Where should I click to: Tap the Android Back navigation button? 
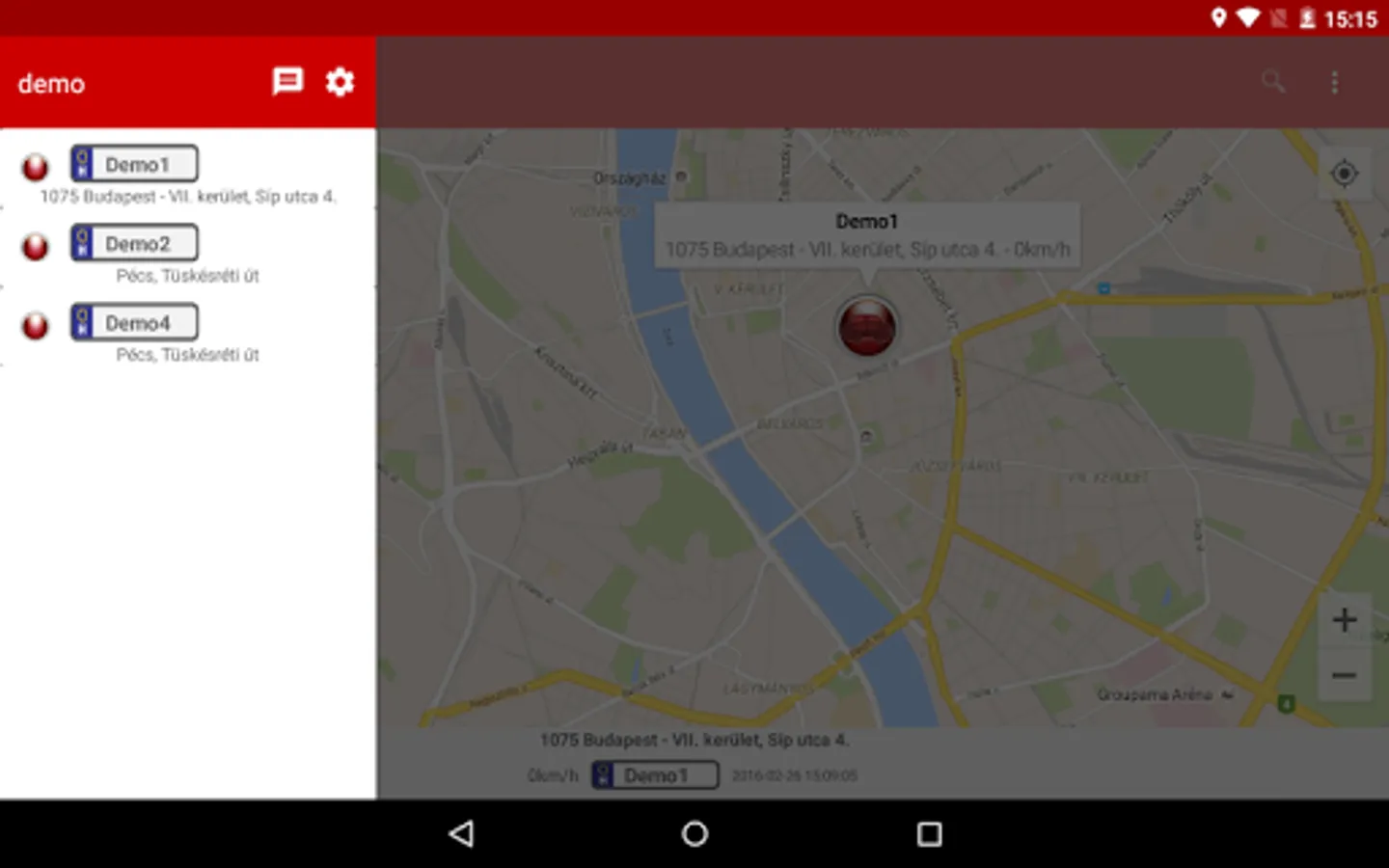[462, 833]
